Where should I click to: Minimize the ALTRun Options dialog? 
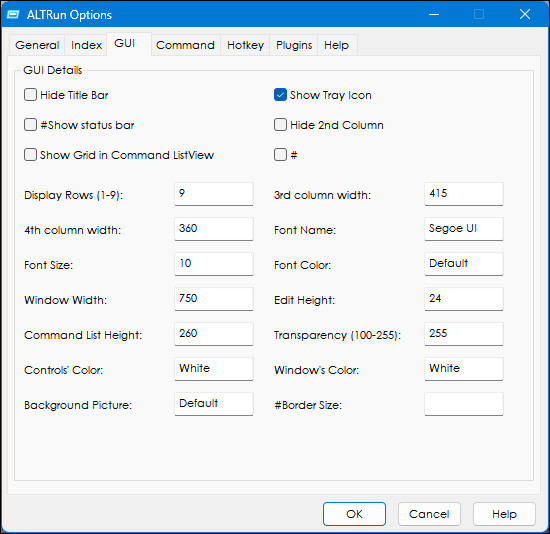point(434,14)
